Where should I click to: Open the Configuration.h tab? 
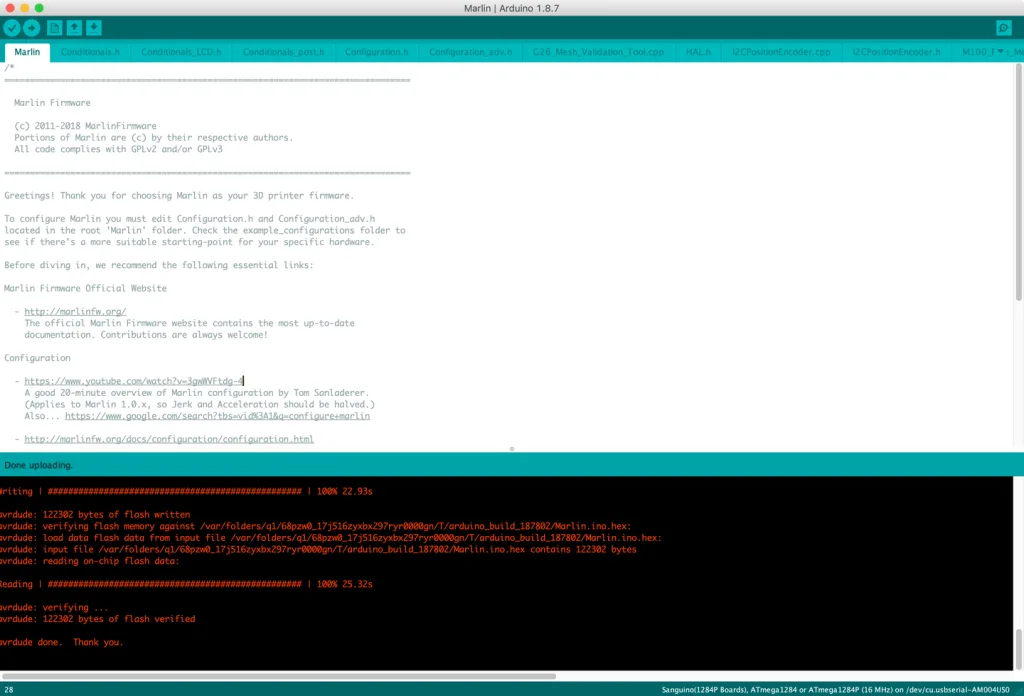[x=376, y=52]
